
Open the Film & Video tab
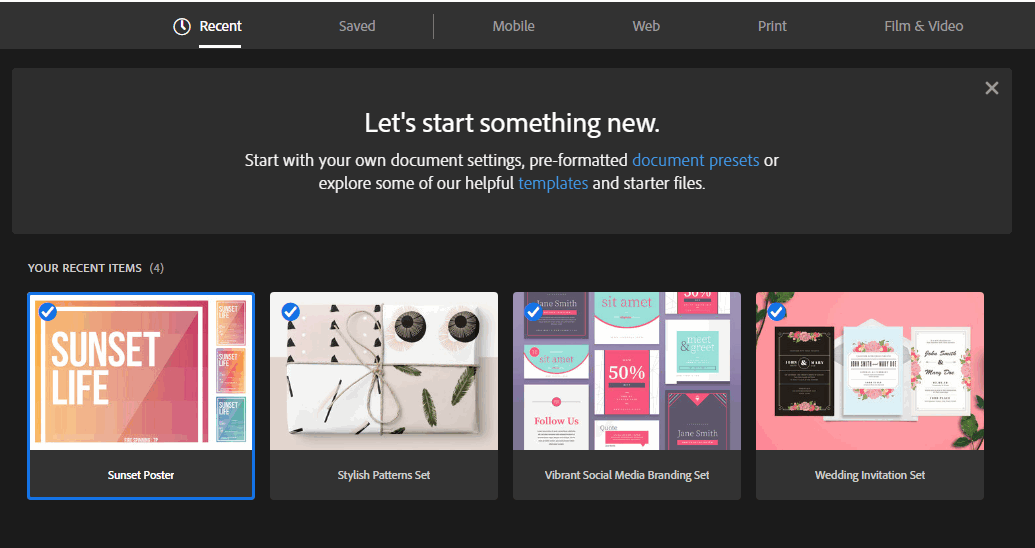point(923,26)
